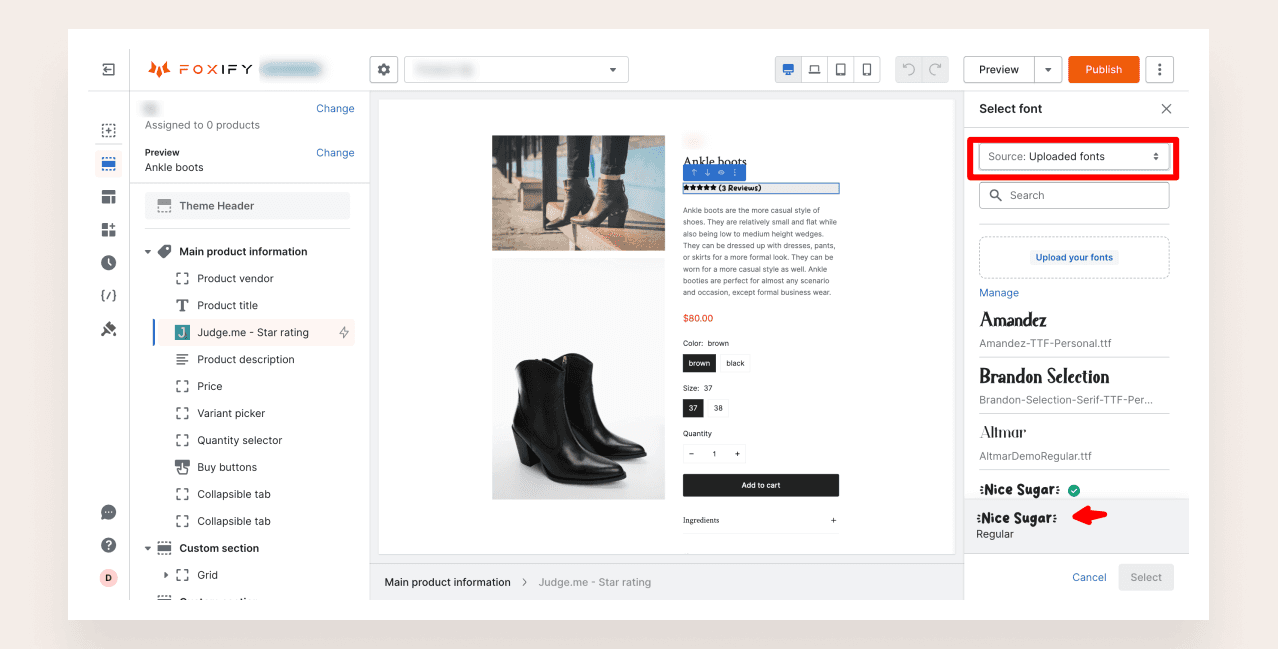This screenshot has height=649, width=1278.
Task: Click the Manage fonts link
Action: 998,293
